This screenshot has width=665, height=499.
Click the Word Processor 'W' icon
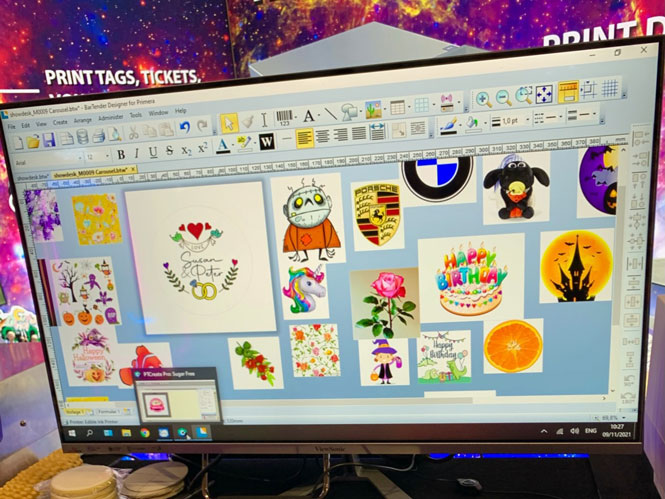266,141
